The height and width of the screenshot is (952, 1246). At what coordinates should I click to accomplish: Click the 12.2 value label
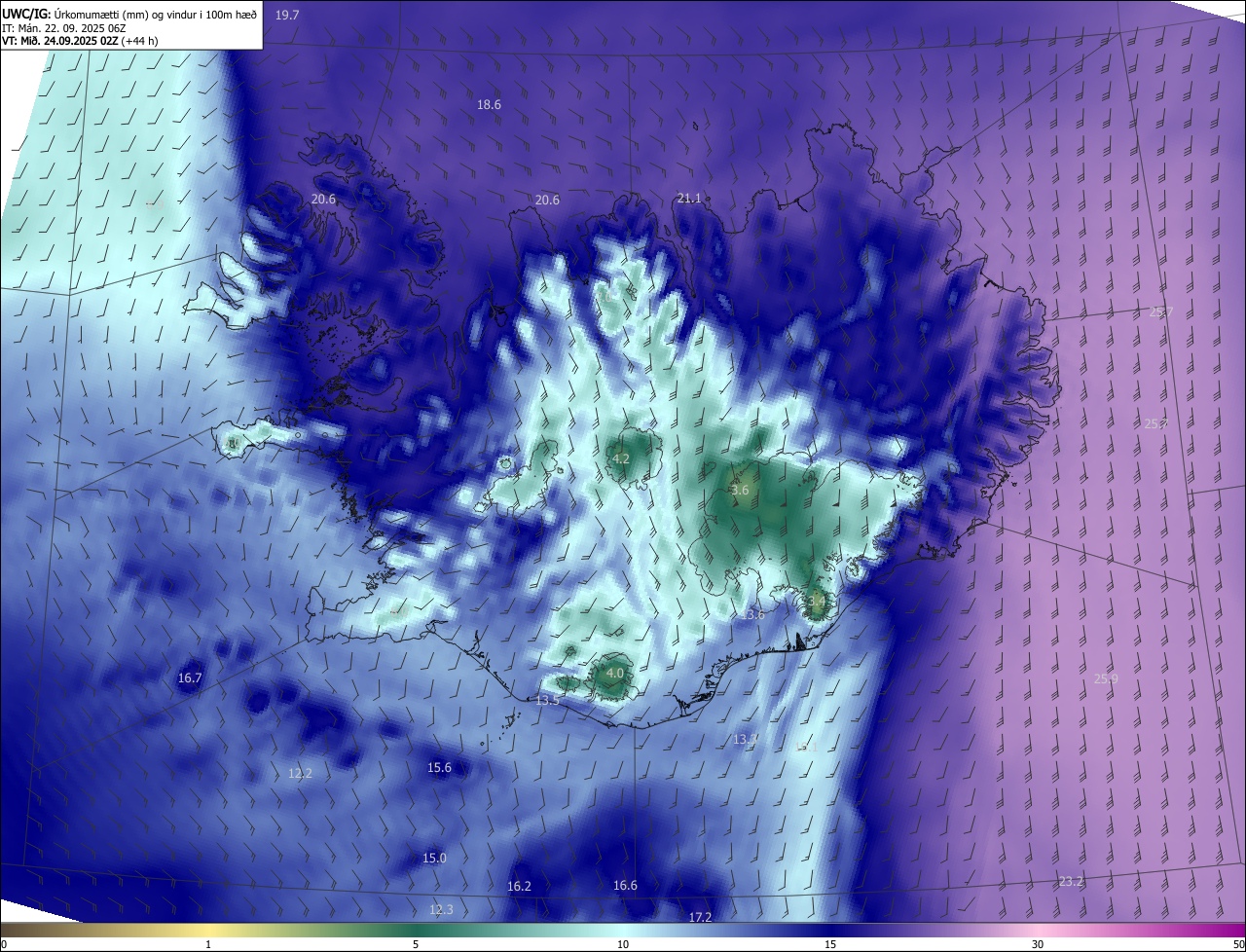tap(301, 773)
